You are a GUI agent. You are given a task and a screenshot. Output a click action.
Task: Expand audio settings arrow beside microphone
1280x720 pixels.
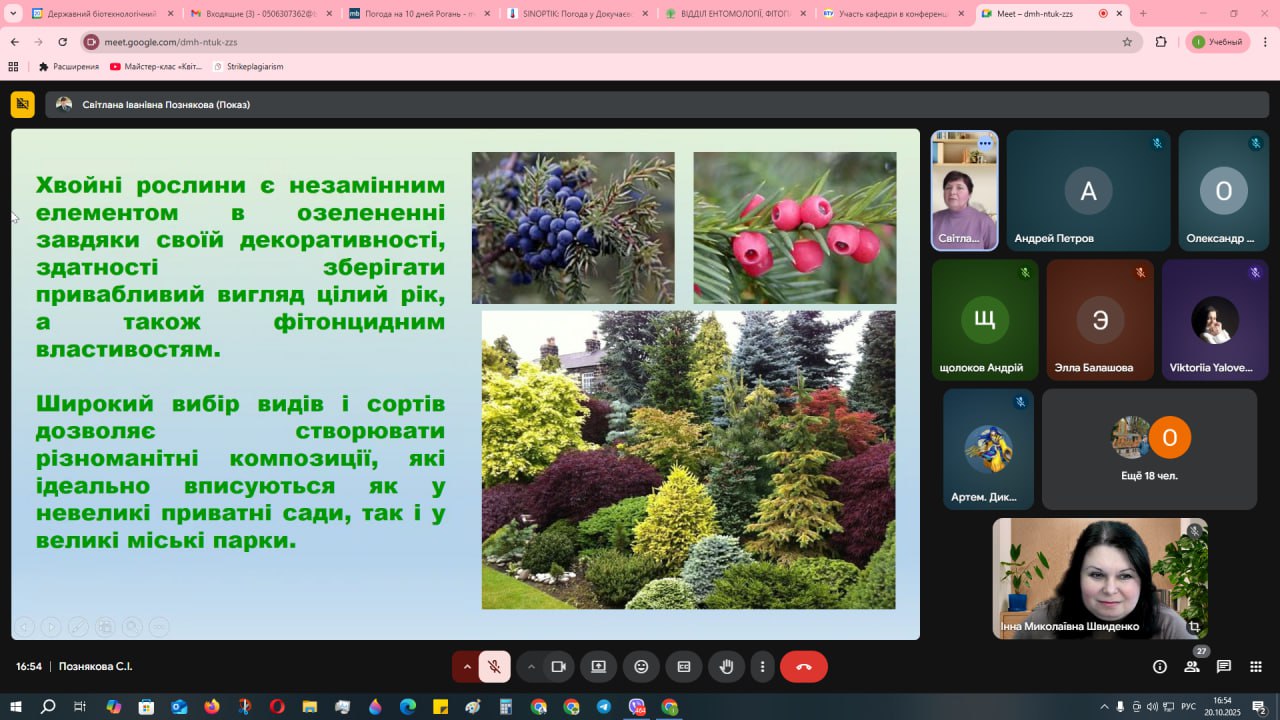pyautogui.click(x=467, y=667)
